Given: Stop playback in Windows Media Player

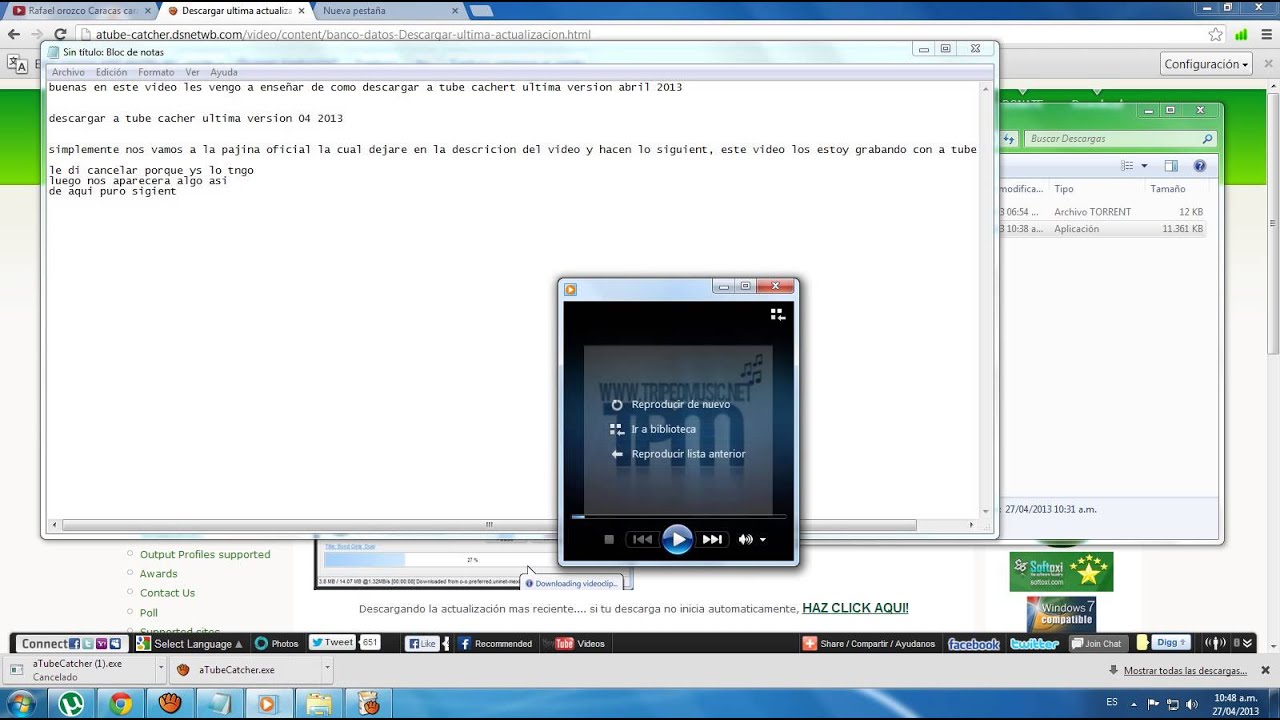Looking at the screenshot, I should point(608,539).
